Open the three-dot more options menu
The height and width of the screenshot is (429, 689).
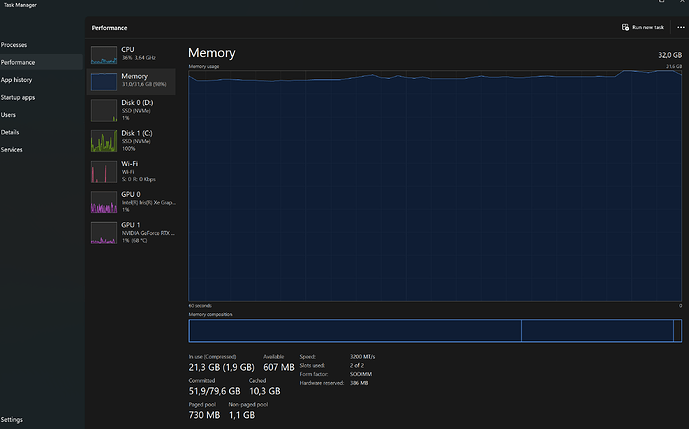(x=681, y=28)
